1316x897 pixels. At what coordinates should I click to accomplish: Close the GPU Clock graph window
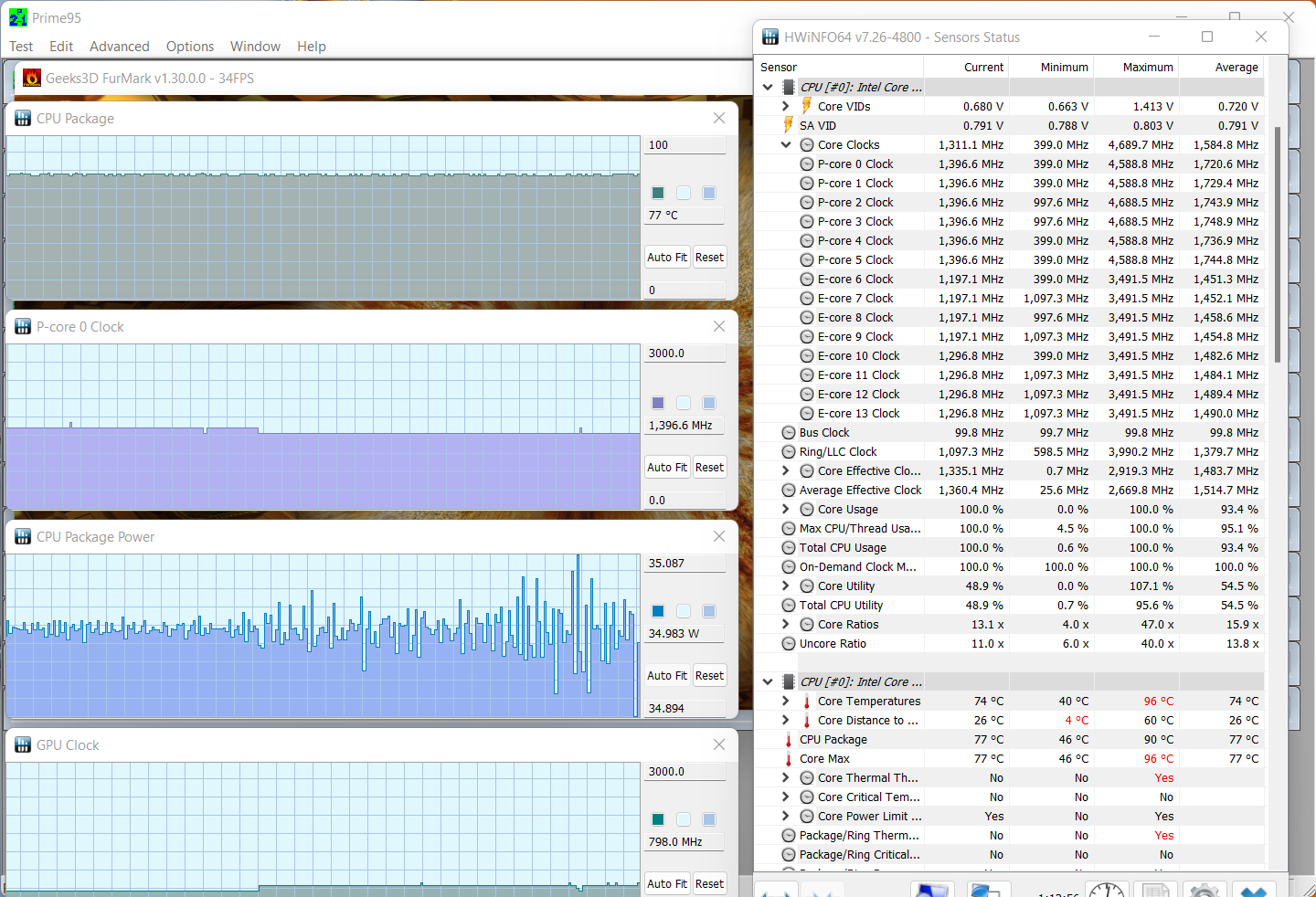719,745
